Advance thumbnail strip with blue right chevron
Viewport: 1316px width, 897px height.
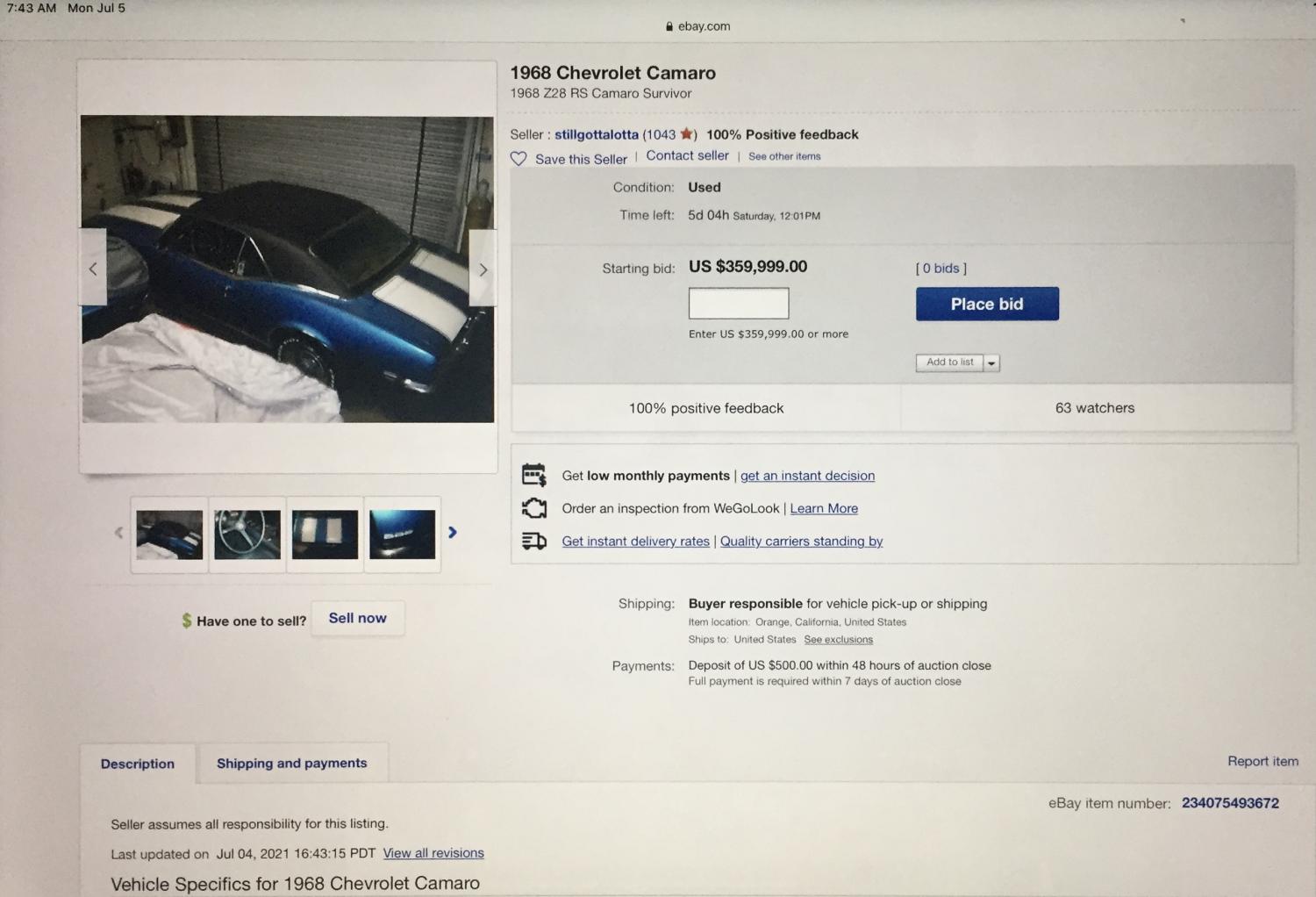tap(453, 532)
